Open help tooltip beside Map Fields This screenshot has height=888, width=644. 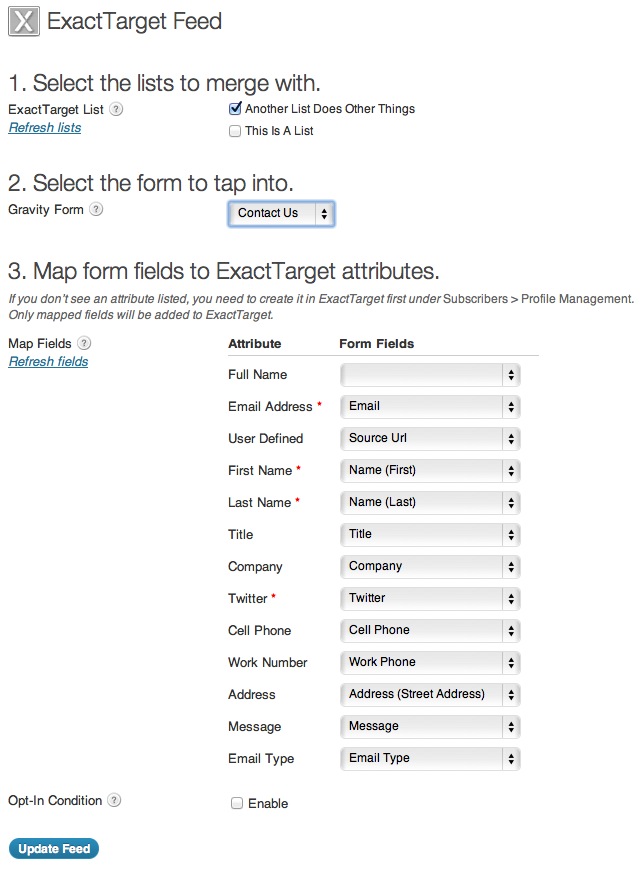click(x=84, y=343)
